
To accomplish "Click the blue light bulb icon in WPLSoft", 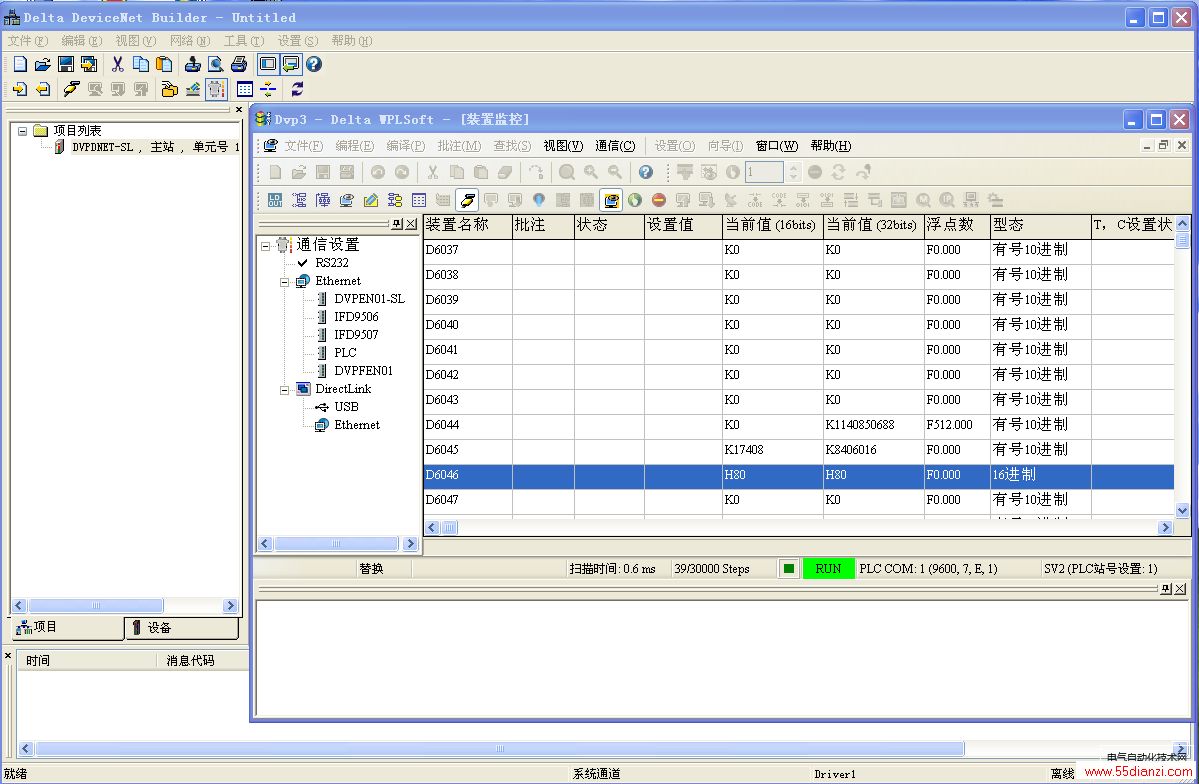I will pos(539,200).
